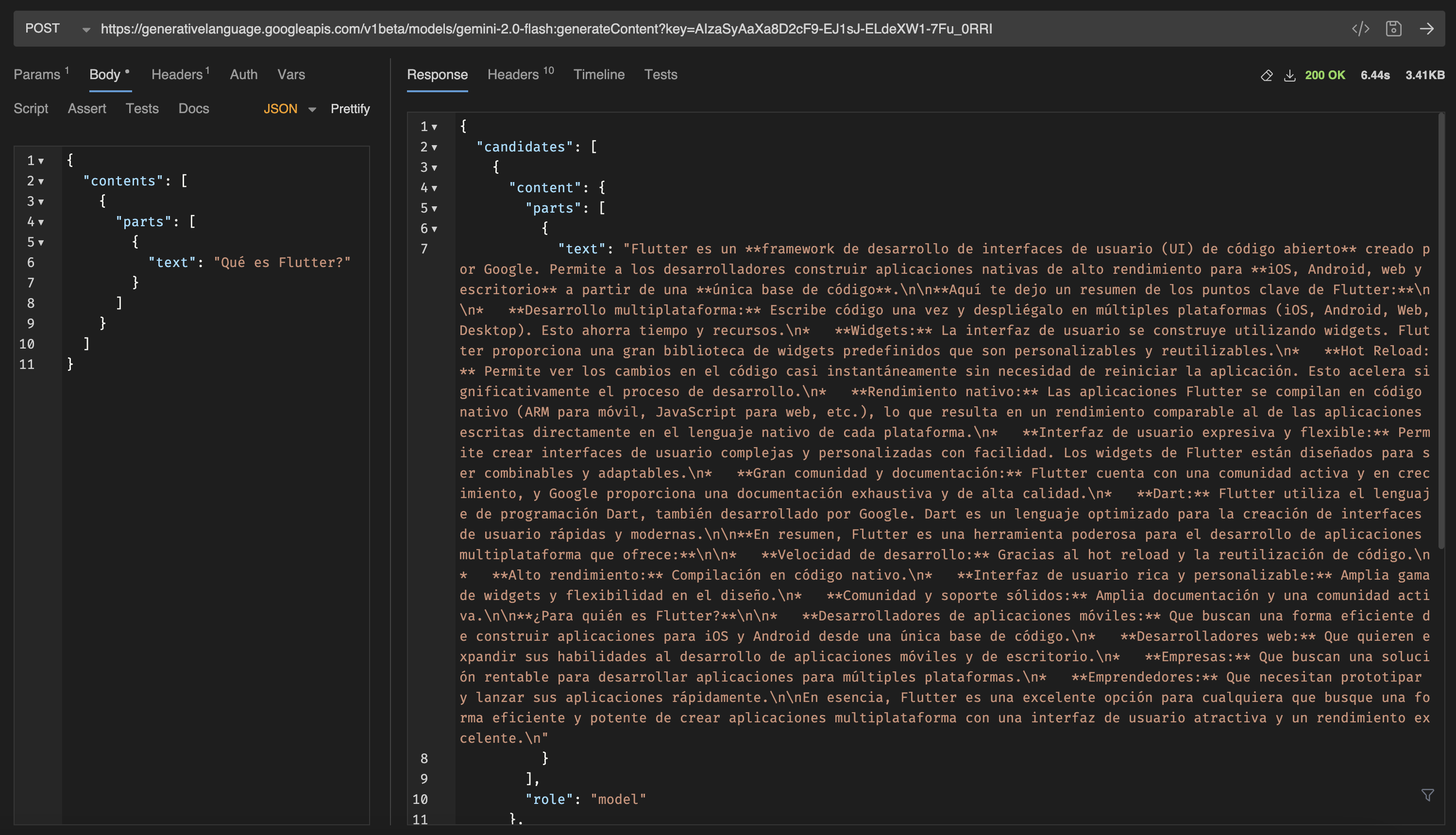Open the Timeline tab
The height and width of the screenshot is (835, 1456).
click(x=598, y=75)
